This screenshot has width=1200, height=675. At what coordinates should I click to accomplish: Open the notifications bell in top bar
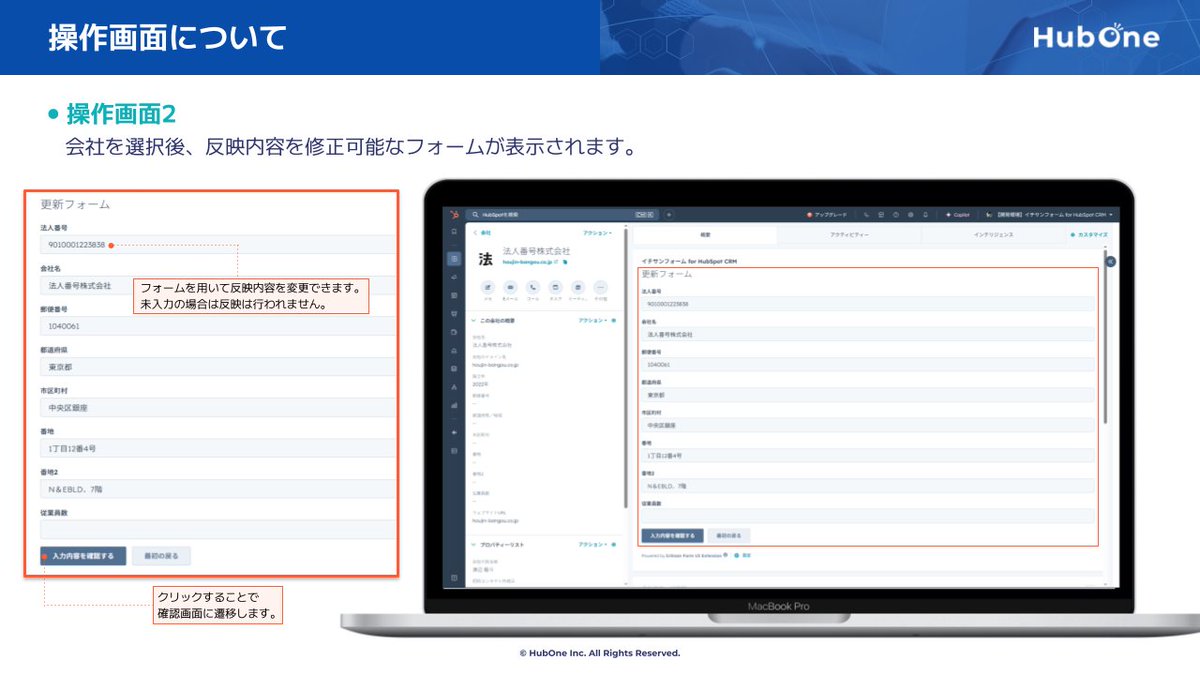pos(925,214)
